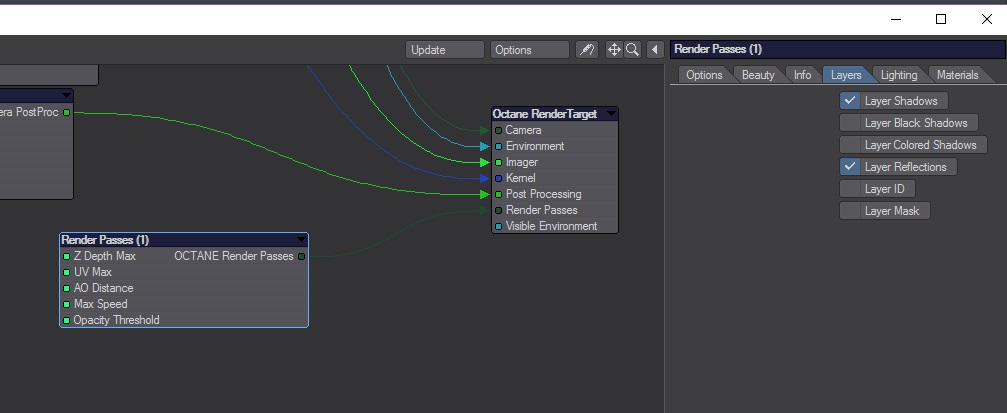The image size is (1007, 413).
Task: Click the UV Max input connector
Action: (x=67, y=272)
